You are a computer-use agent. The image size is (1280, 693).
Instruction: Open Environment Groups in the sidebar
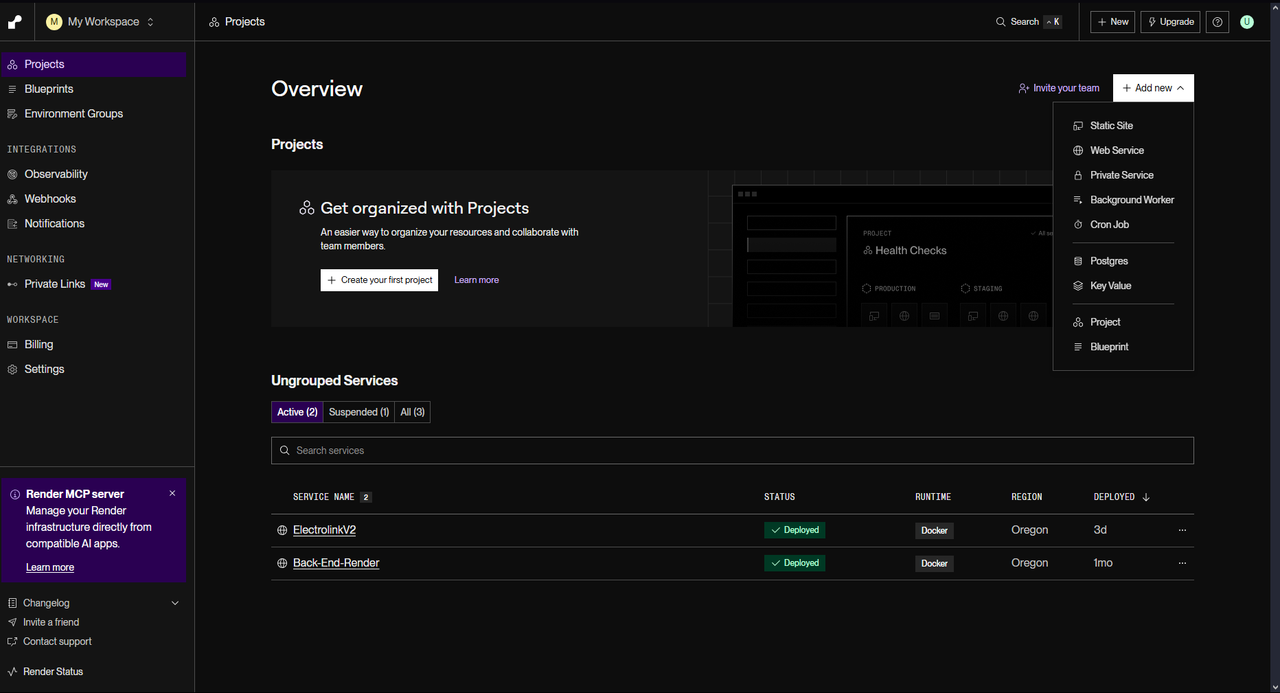[x=93, y=113]
